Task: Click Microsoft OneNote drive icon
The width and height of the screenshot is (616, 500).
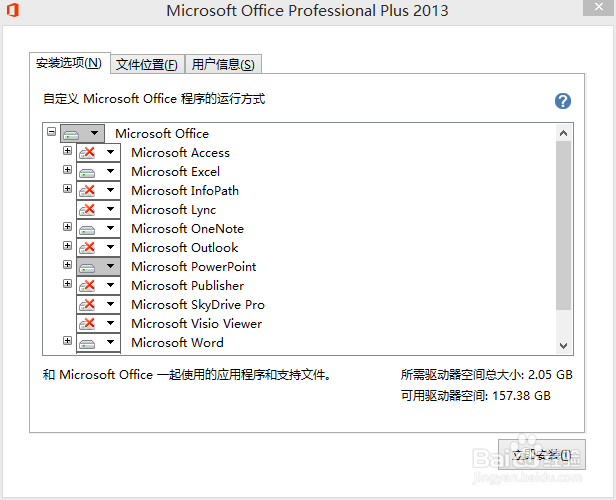Action: click(88, 229)
